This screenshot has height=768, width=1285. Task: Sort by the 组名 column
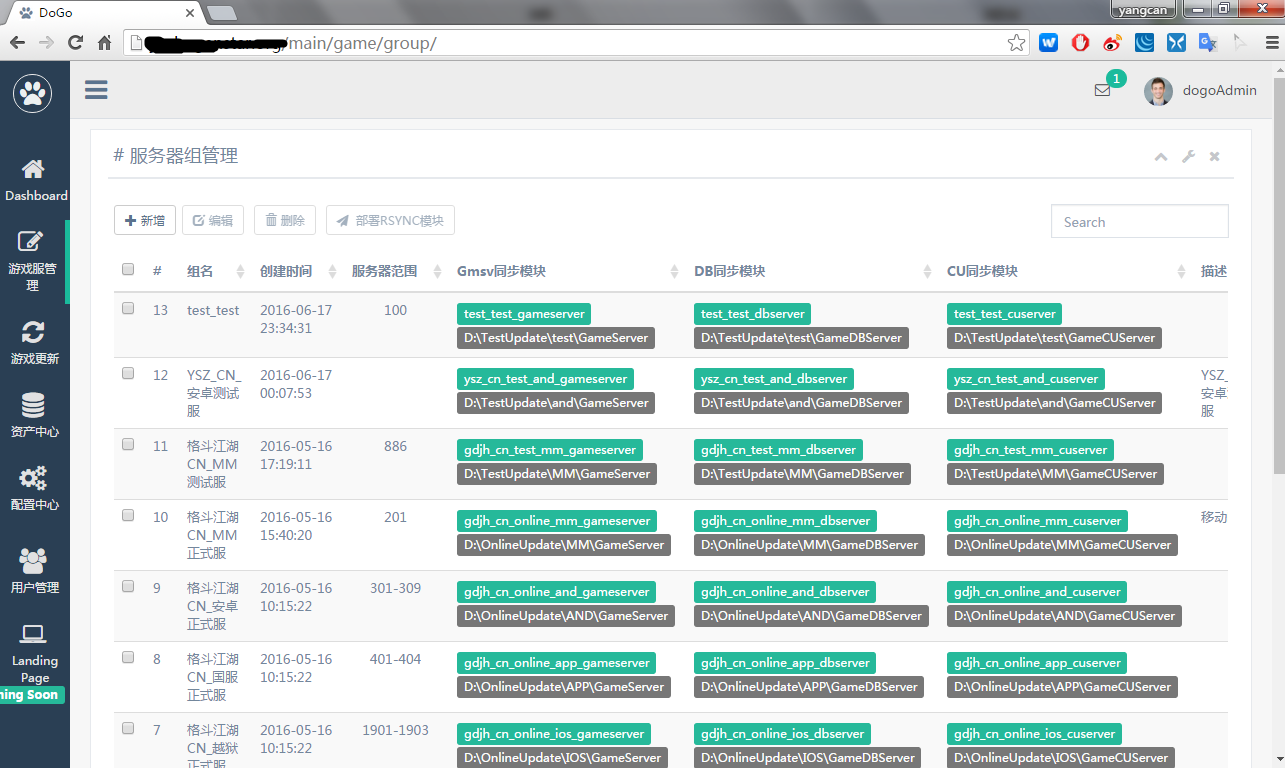tap(215, 272)
